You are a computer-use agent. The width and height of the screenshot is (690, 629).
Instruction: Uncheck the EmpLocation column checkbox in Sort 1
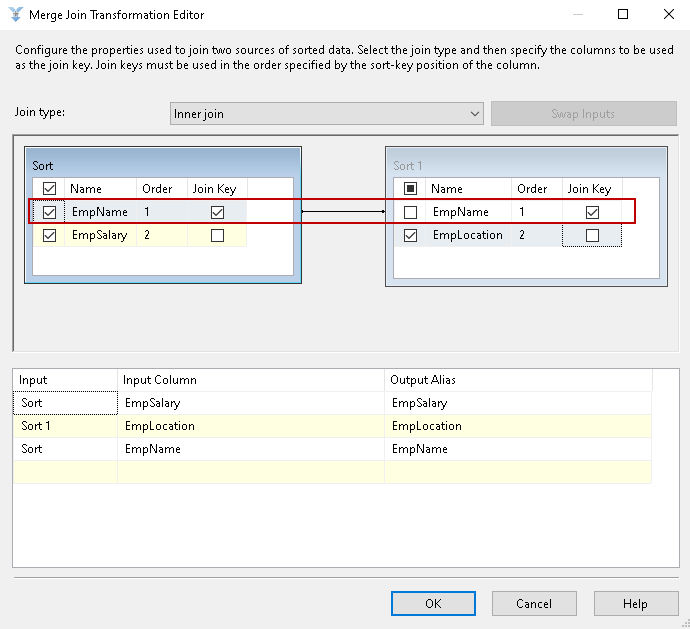pos(410,235)
